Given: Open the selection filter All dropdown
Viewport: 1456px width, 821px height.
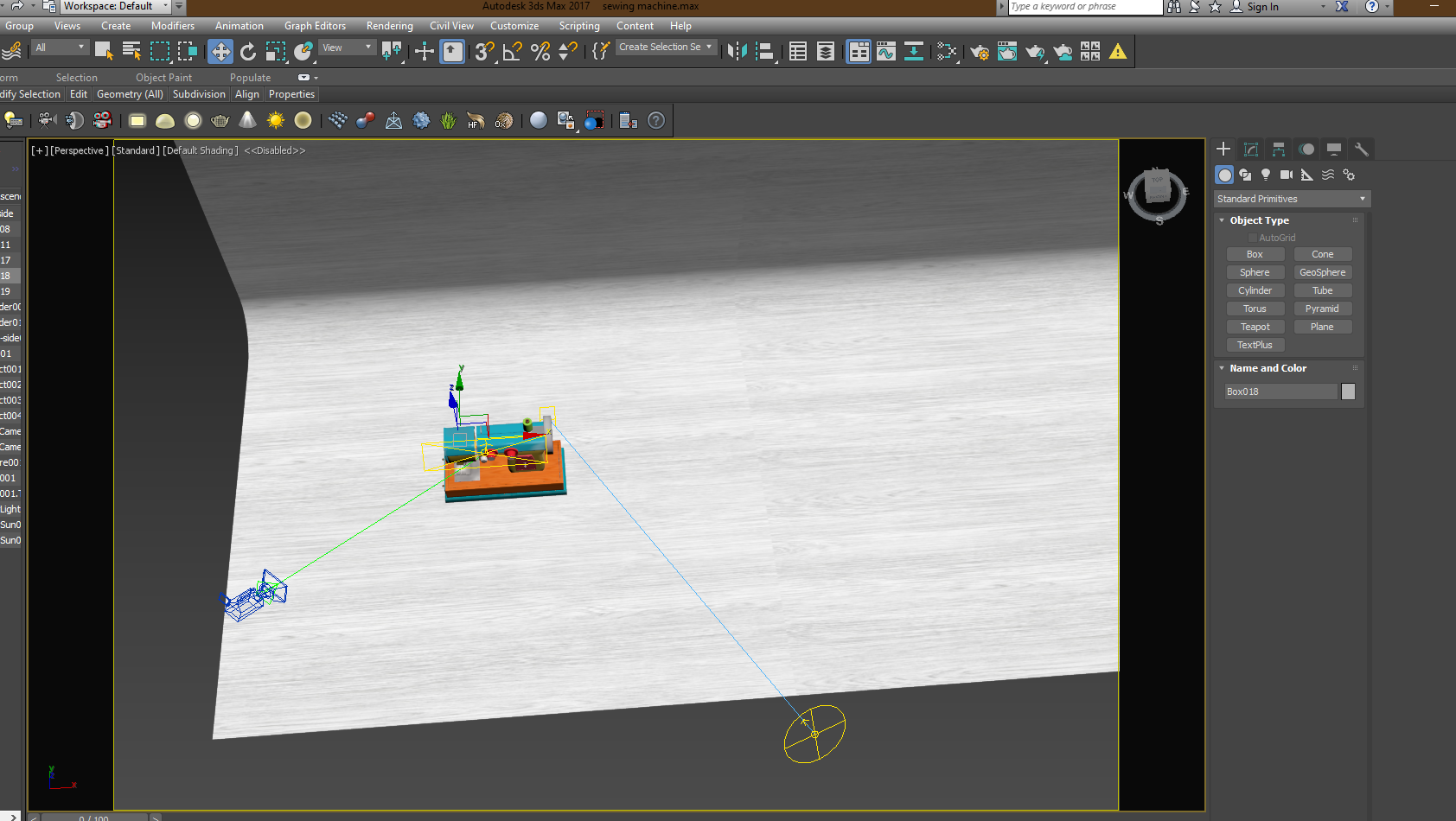Looking at the screenshot, I should (x=61, y=48).
